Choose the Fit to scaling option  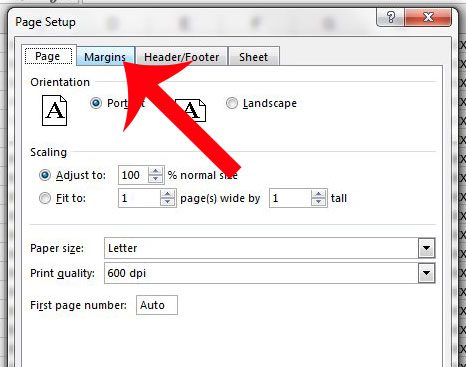tap(45, 198)
